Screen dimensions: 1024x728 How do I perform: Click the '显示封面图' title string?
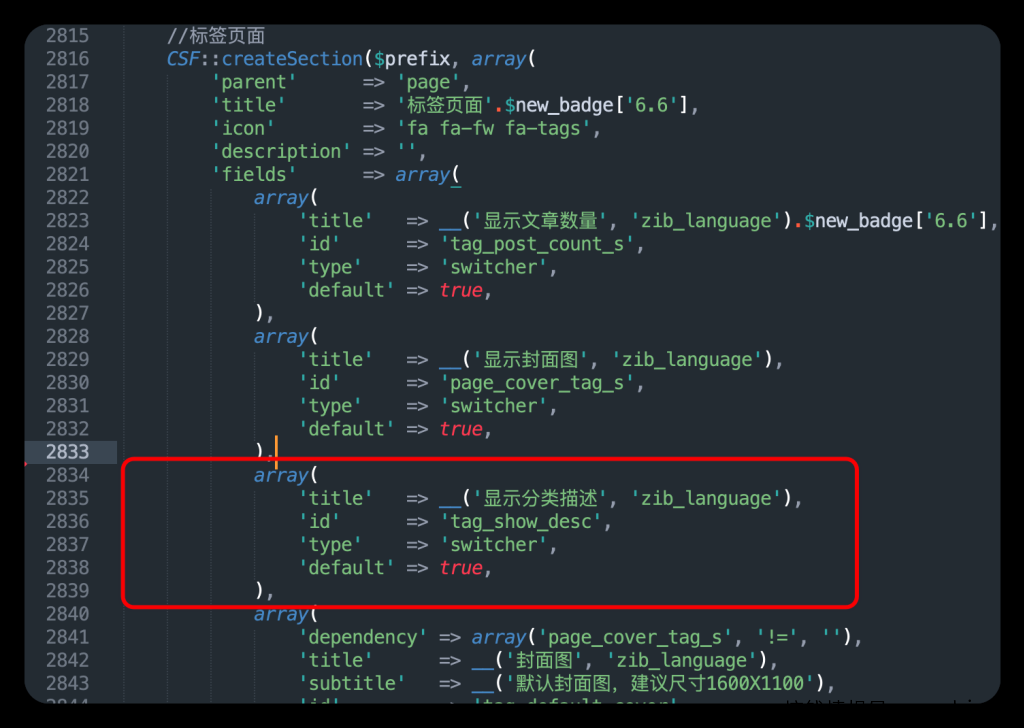click(530, 360)
